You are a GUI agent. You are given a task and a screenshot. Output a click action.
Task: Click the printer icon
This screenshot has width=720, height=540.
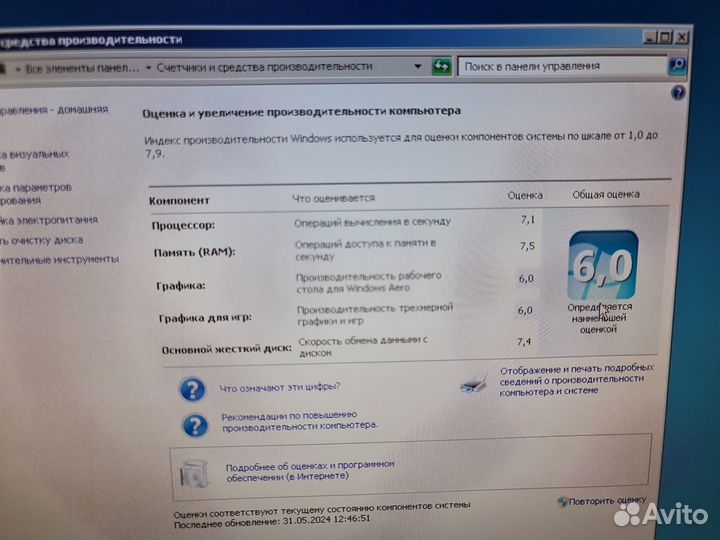click(x=474, y=382)
